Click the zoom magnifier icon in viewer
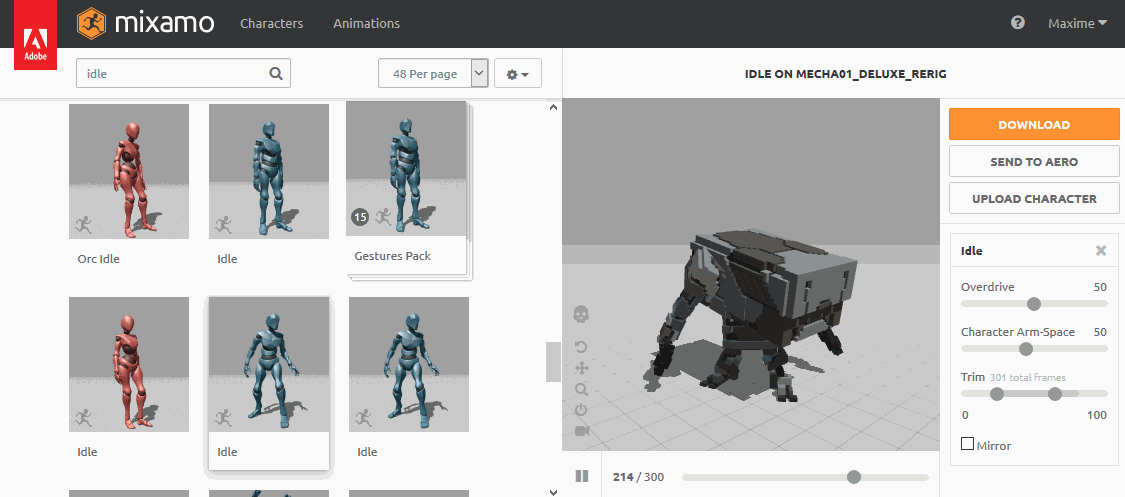The width and height of the screenshot is (1125, 497). 581,389
